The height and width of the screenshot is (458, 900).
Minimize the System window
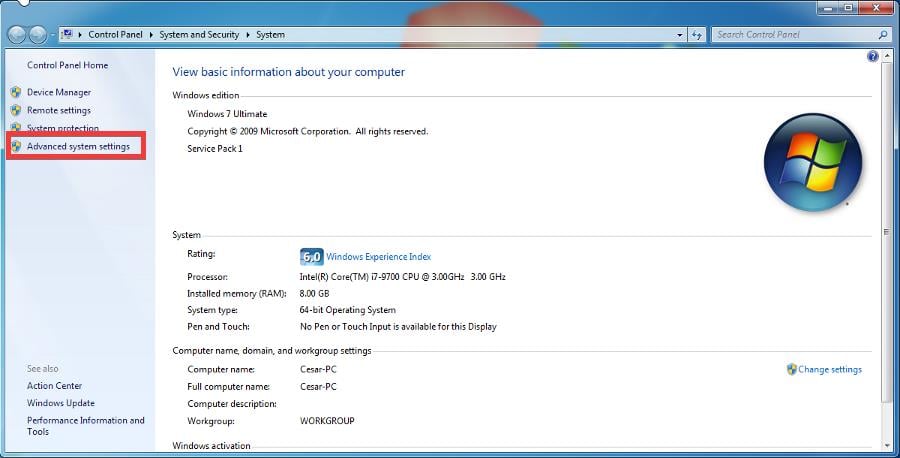[829, 7]
